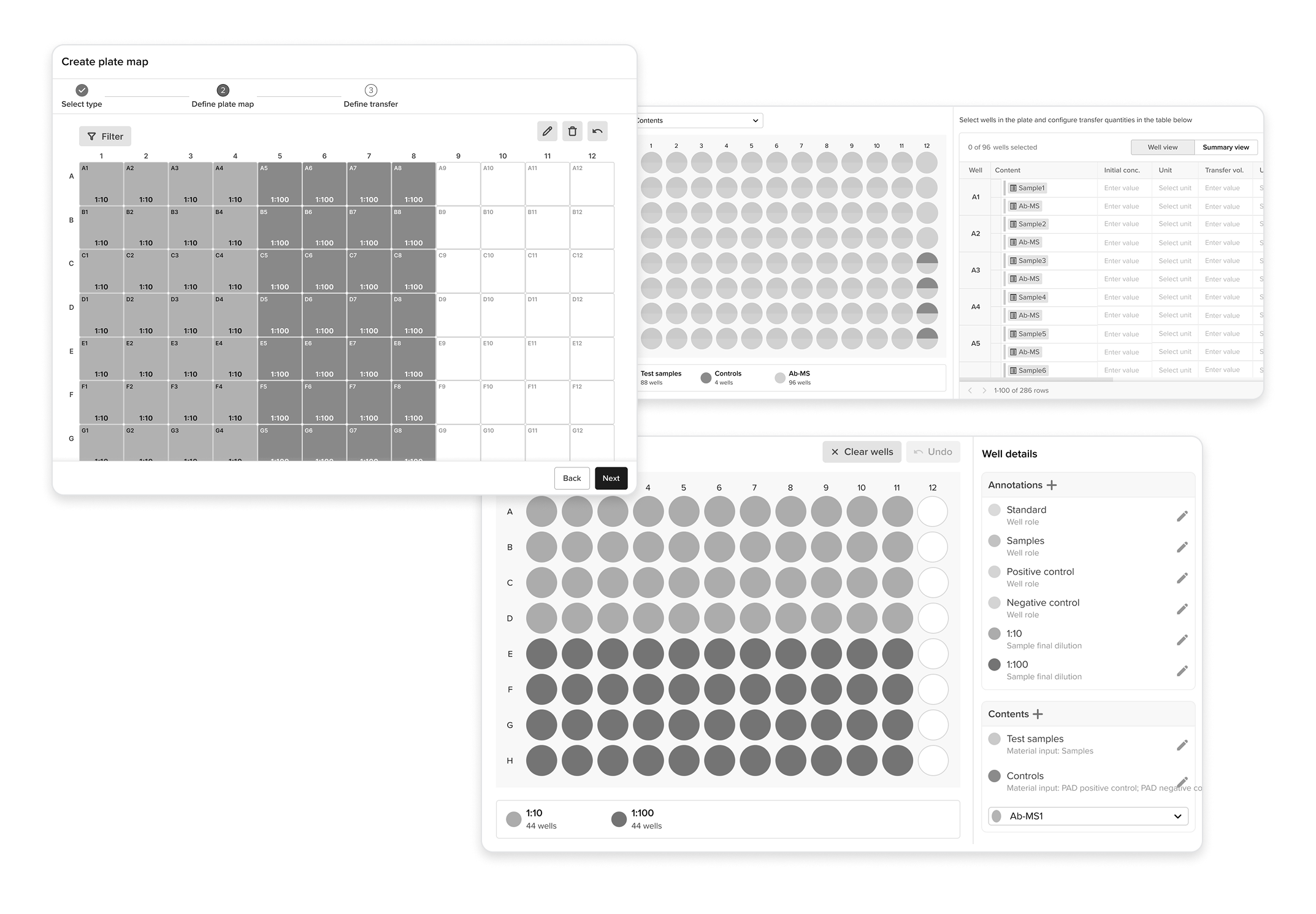Click the Back button
Viewport: 1316px width, 914px height.
click(572, 478)
